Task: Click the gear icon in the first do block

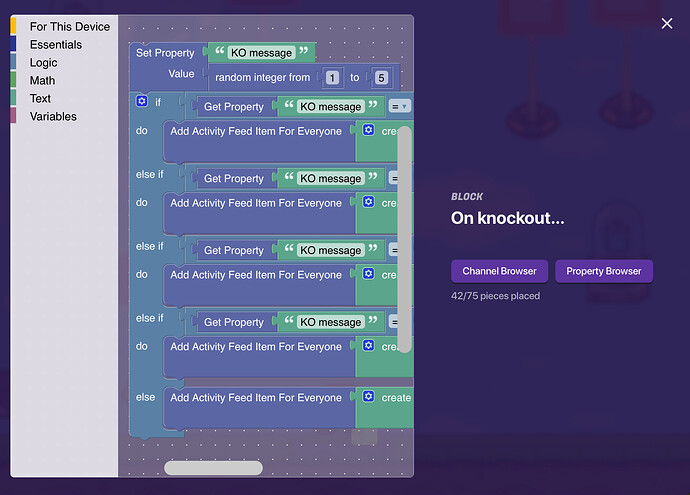Action: click(x=369, y=131)
